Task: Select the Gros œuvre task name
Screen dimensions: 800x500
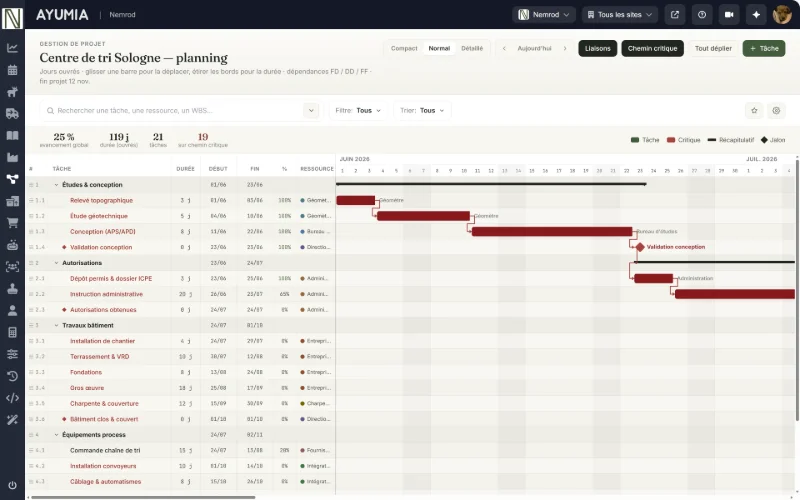Action: [87, 388]
